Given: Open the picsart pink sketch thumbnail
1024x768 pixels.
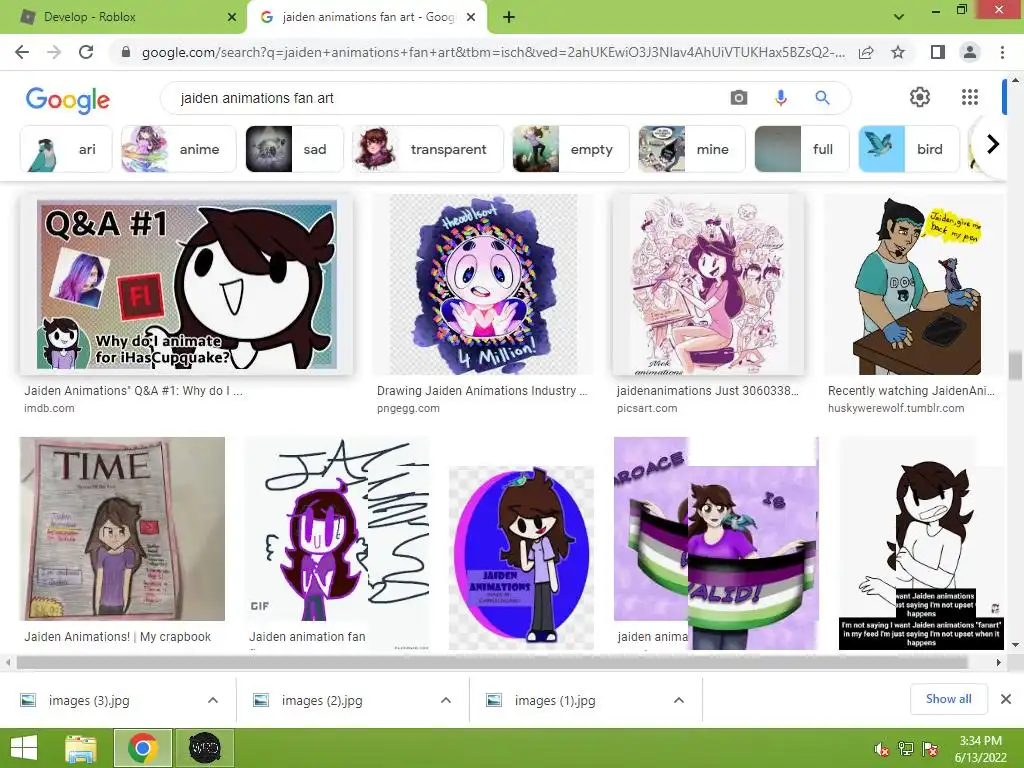Looking at the screenshot, I should [x=708, y=284].
